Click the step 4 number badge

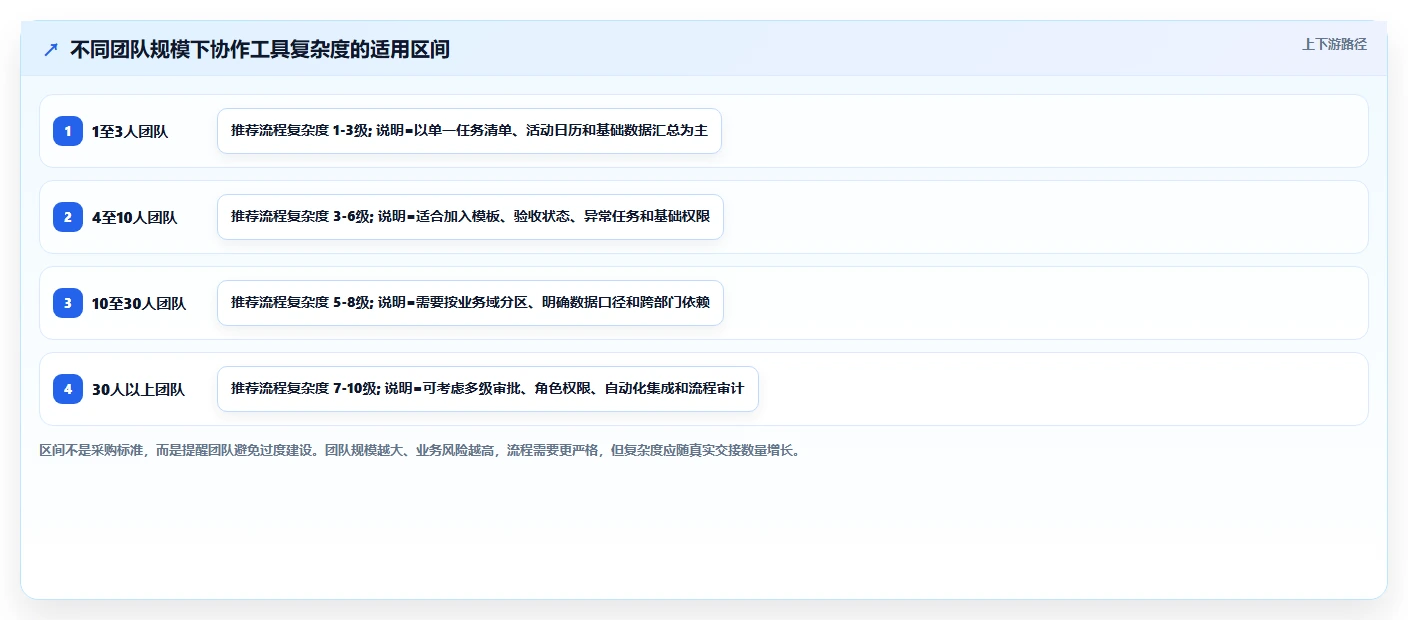pyautogui.click(x=68, y=389)
